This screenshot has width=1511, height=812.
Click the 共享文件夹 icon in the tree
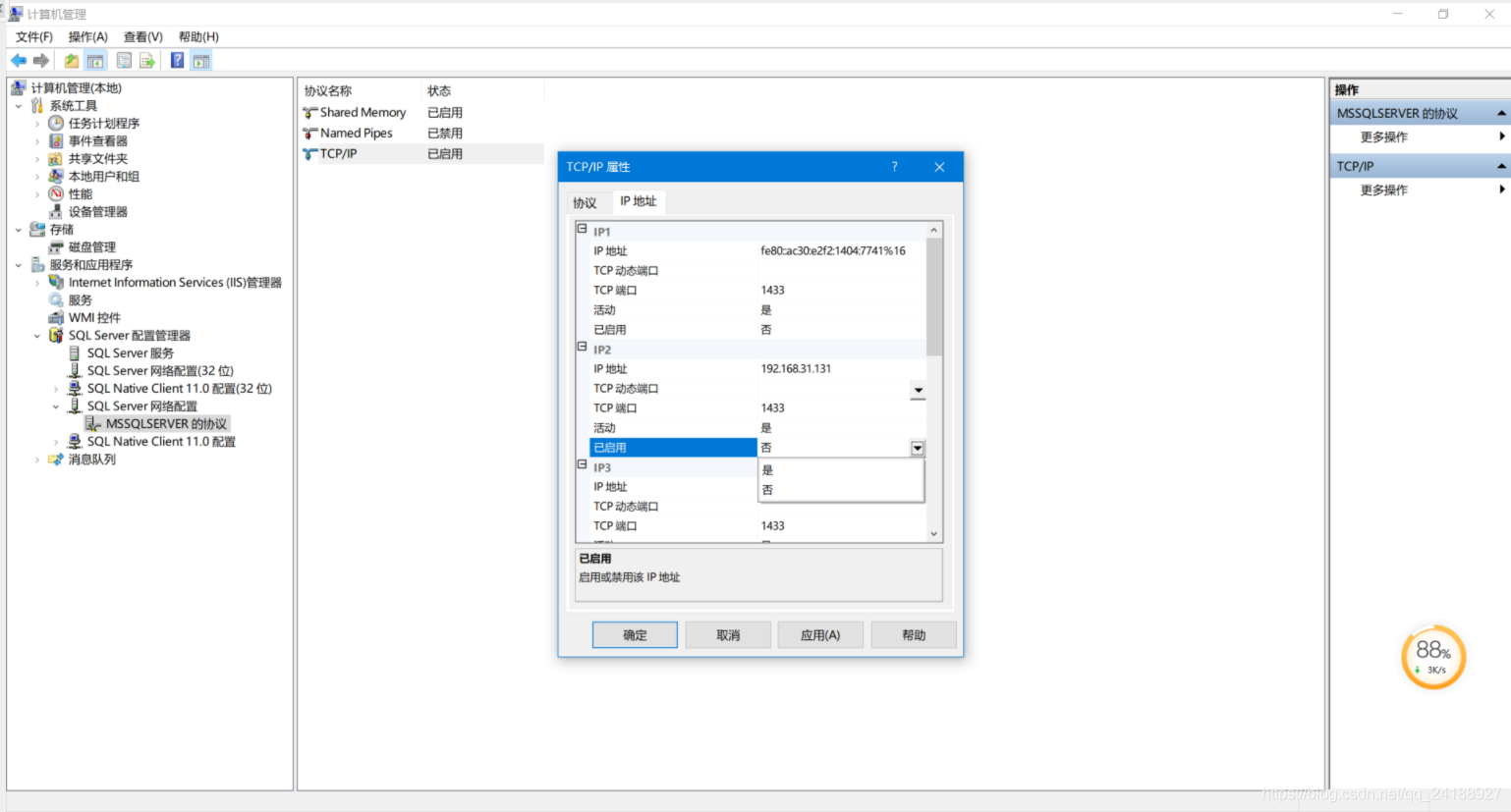pos(56,158)
